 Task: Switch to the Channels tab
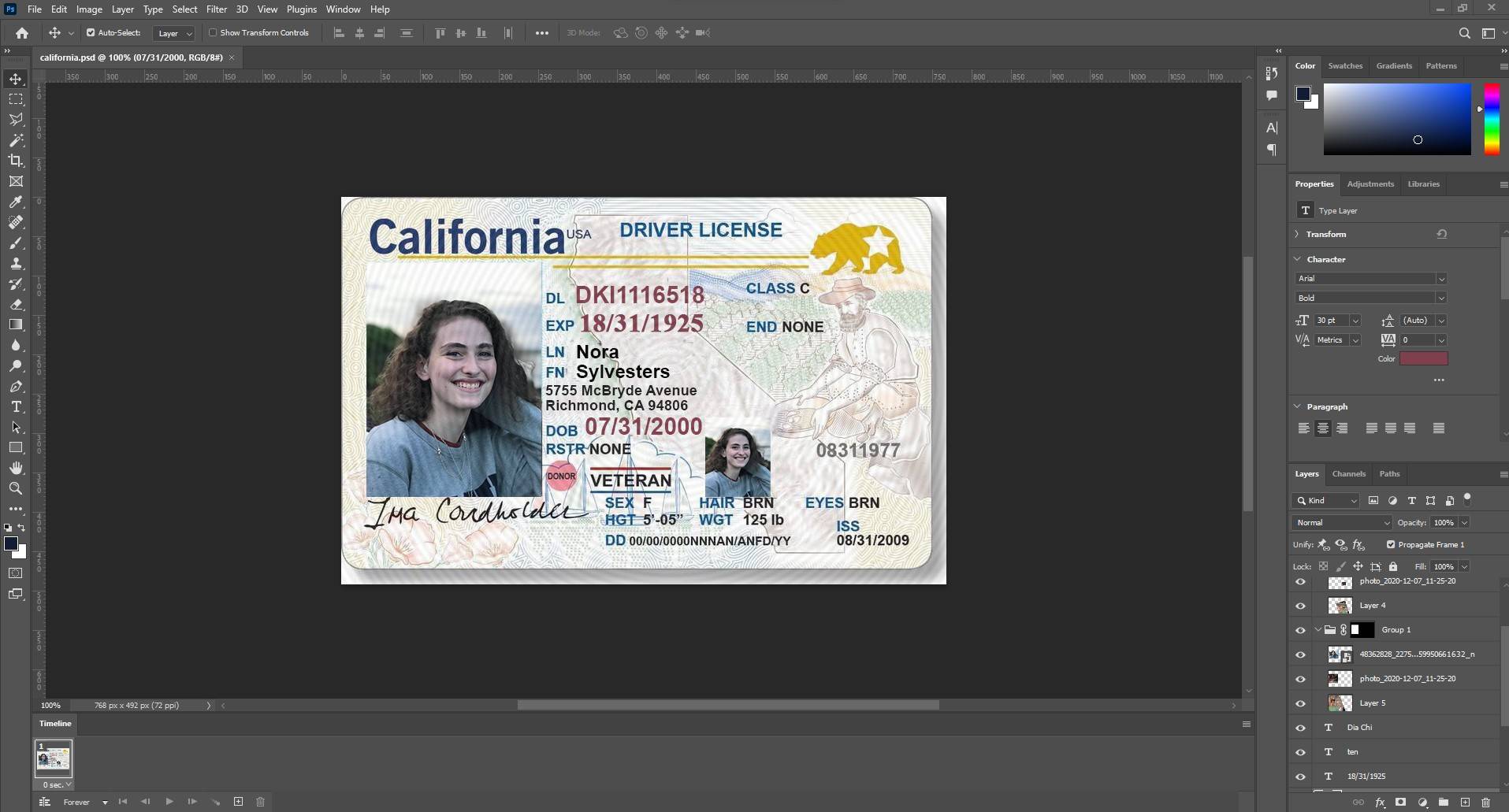(1348, 474)
